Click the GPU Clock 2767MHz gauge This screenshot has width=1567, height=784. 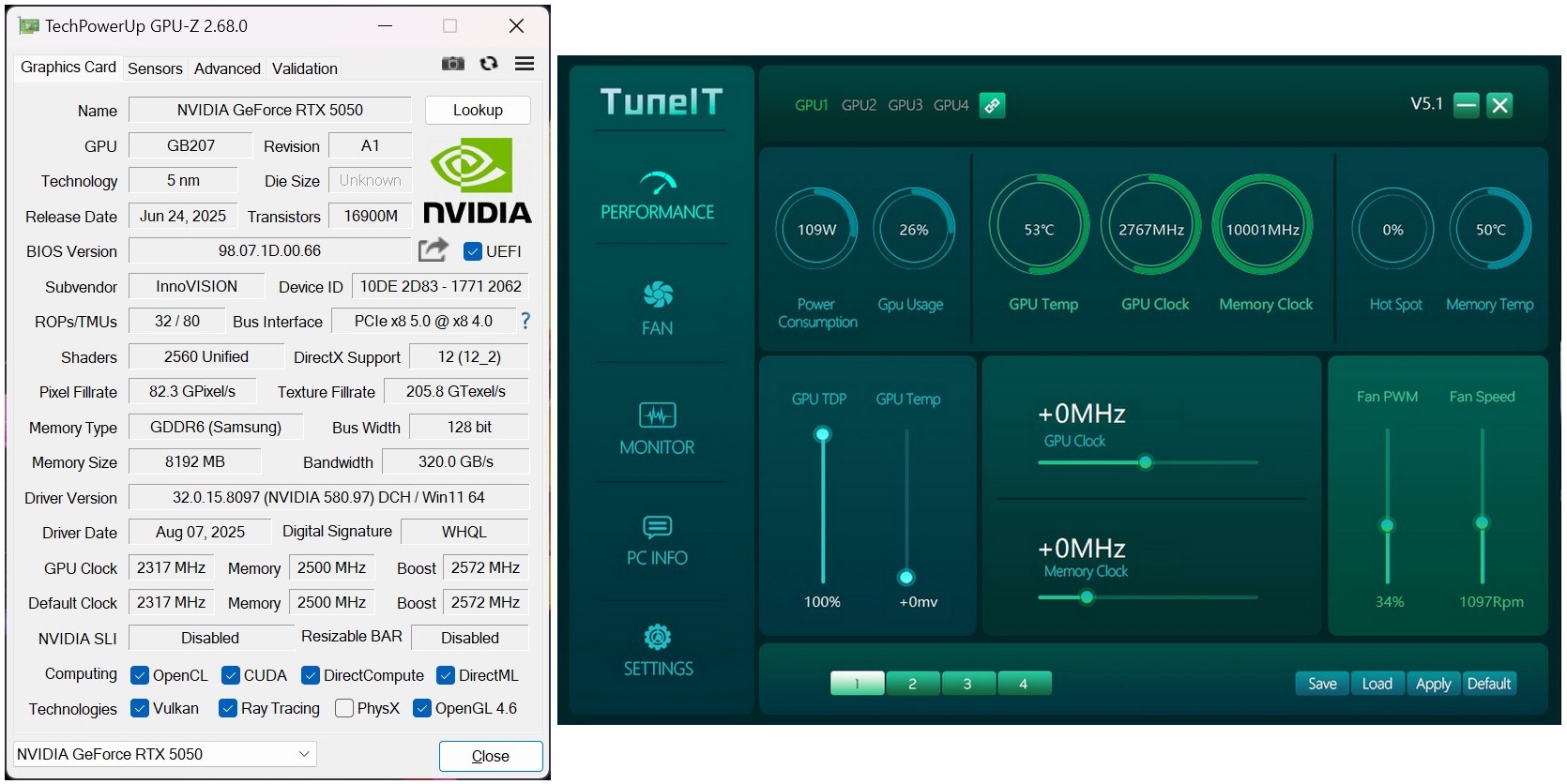point(1151,224)
